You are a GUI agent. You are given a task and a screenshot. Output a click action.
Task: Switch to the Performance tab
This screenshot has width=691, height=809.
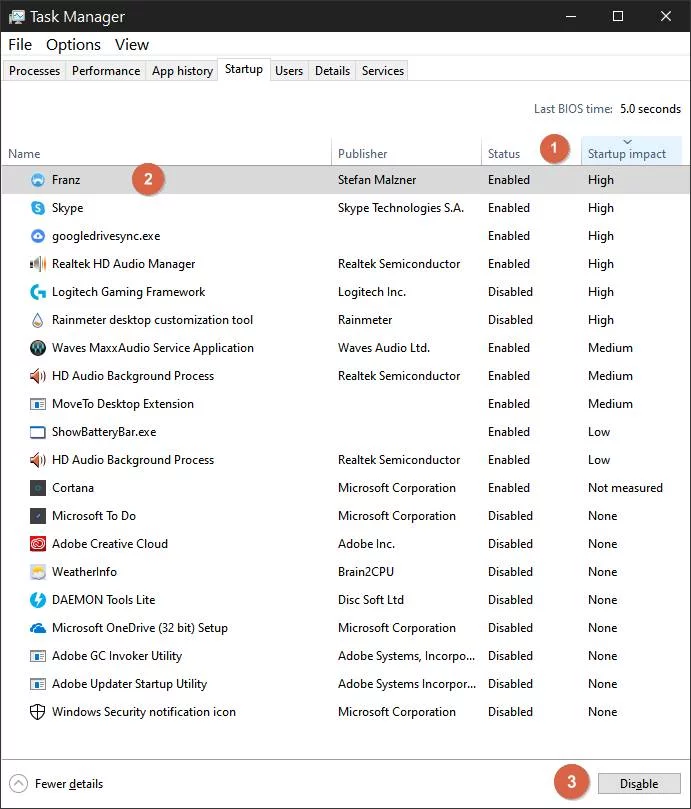click(106, 71)
